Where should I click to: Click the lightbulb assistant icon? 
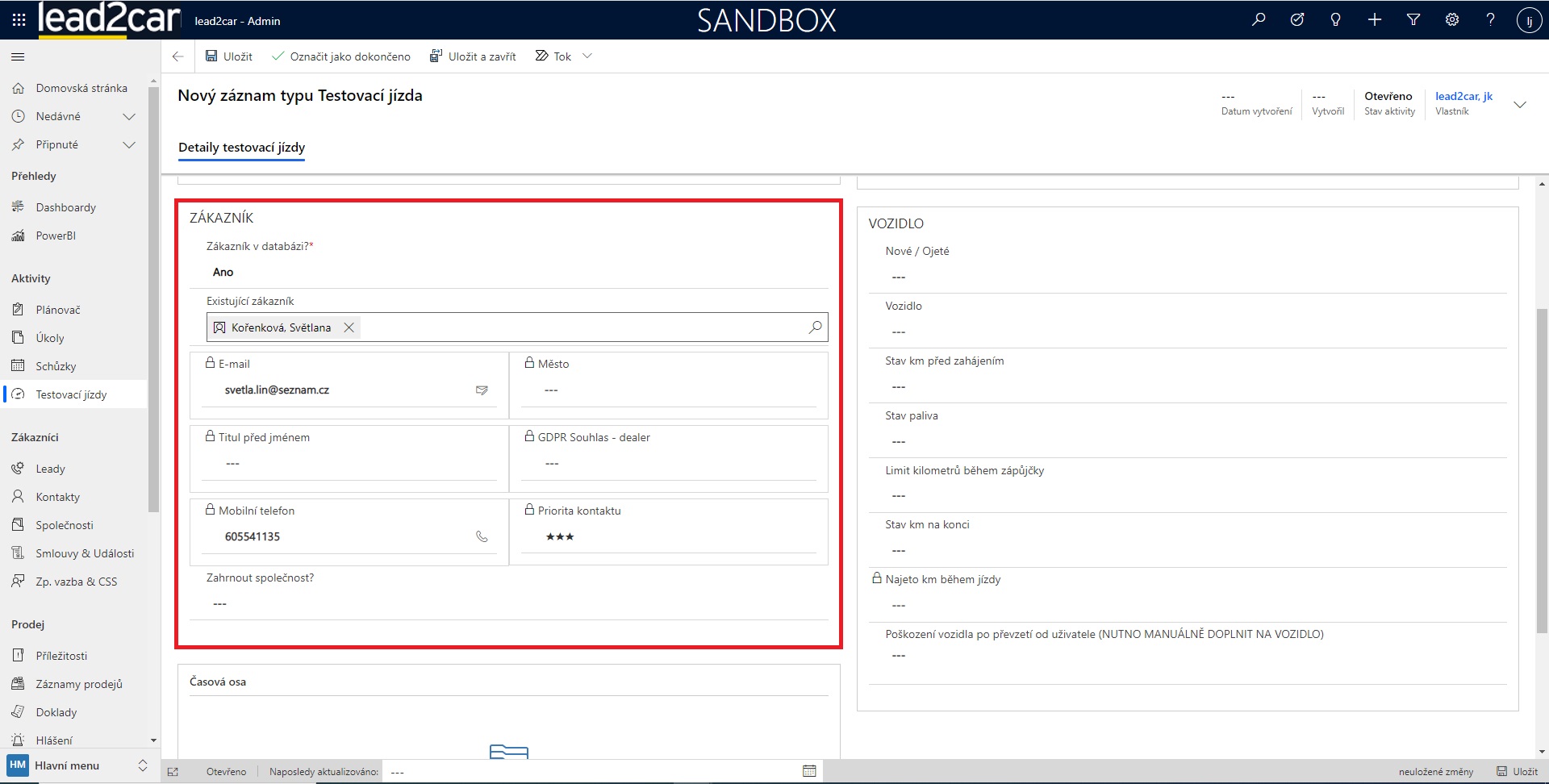point(1336,20)
